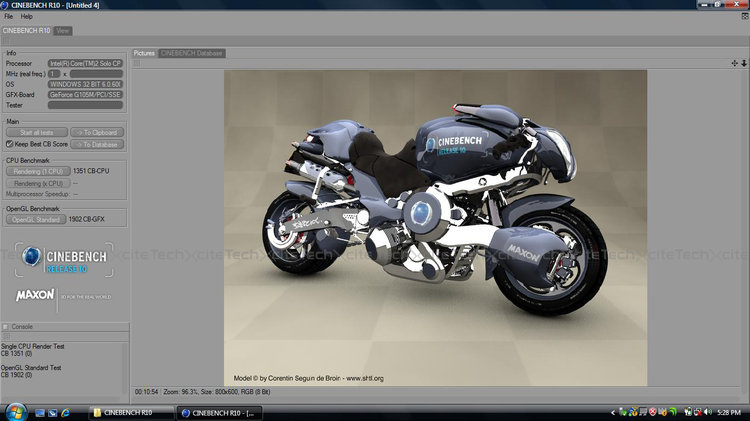Open the File menu
750x421 pixels.
tap(9, 16)
